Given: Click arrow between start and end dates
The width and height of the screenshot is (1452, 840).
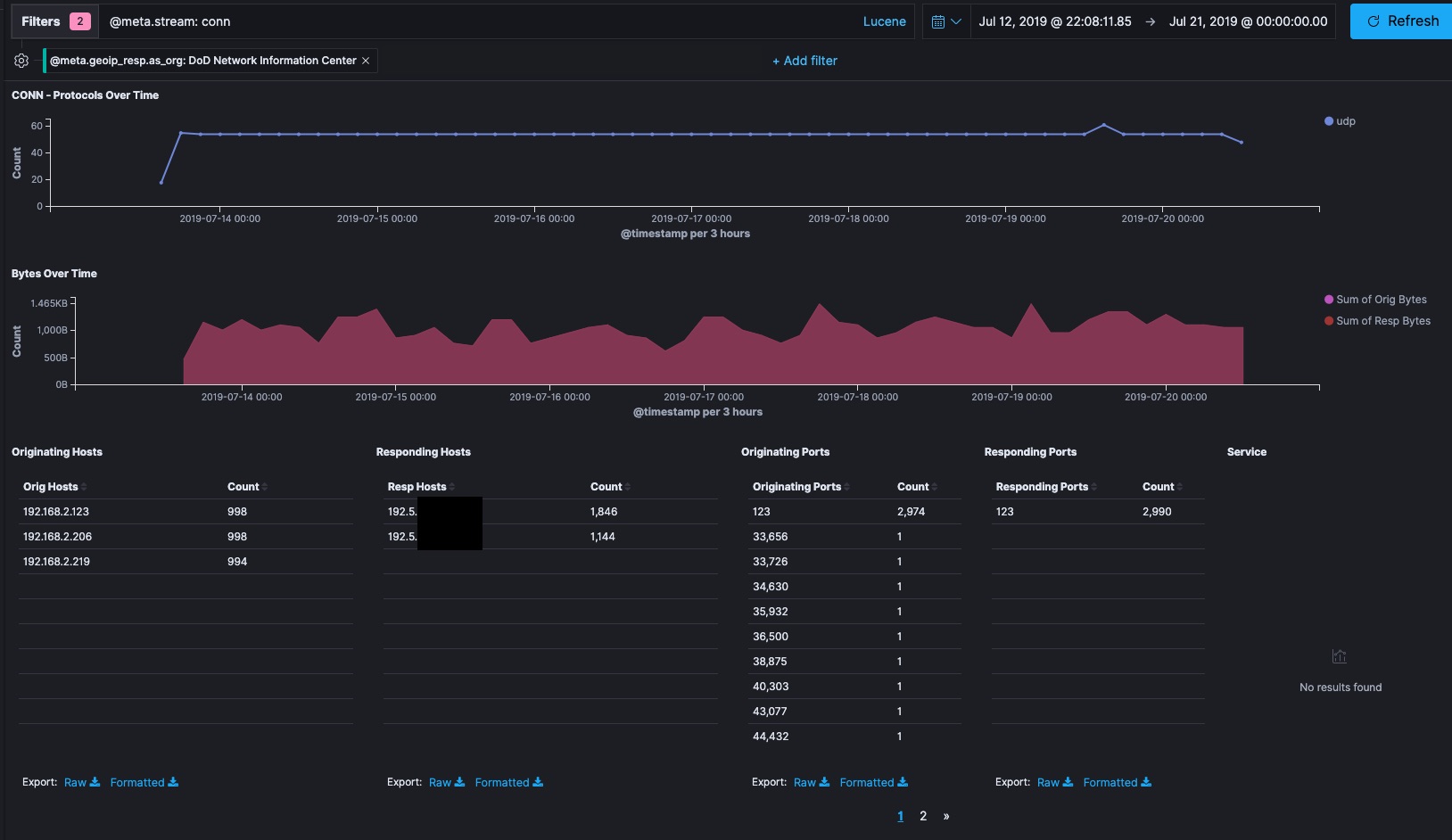Looking at the screenshot, I should (1151, 21).
